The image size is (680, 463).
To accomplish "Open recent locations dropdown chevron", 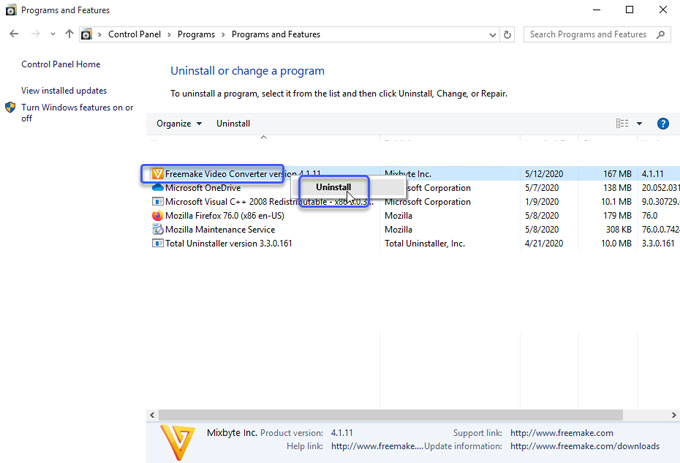I will tap(53, 34).
